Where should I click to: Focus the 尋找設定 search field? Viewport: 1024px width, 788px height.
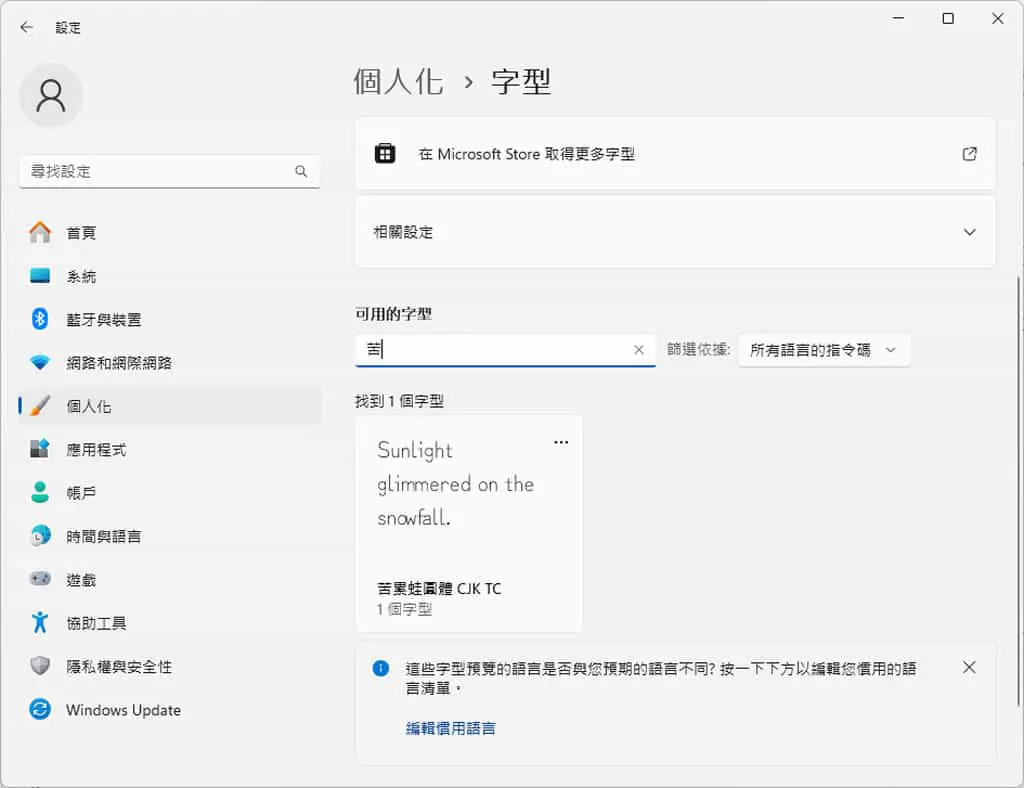[x=170, y=172]
